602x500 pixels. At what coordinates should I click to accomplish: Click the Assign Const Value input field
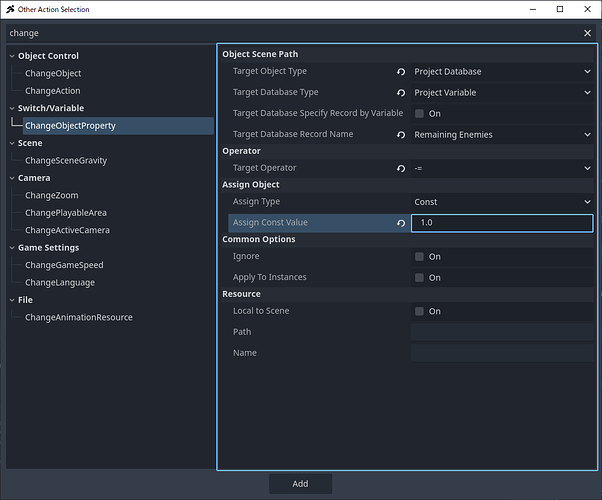coord(500,223)
